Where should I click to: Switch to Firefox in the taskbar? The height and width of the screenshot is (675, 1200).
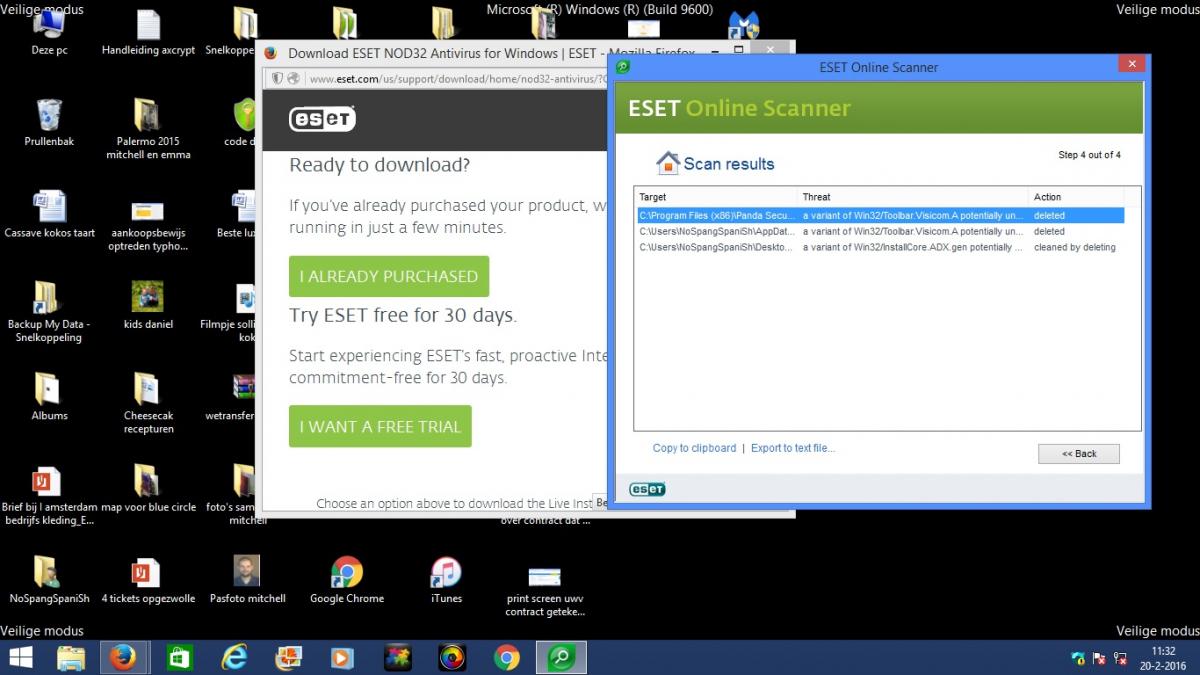point(124,657)
